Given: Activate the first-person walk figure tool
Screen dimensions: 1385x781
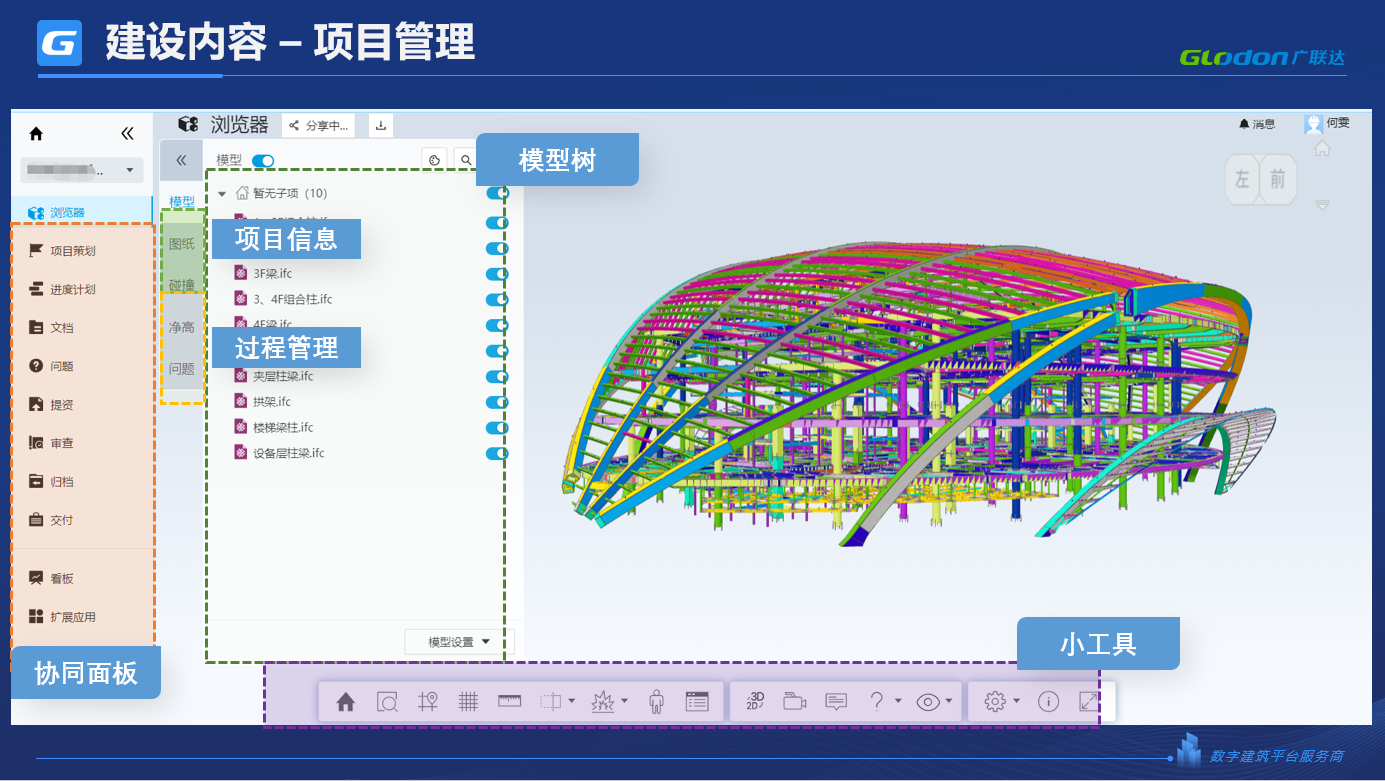Looking at the screenshot, I should click(x=656, y=702).
